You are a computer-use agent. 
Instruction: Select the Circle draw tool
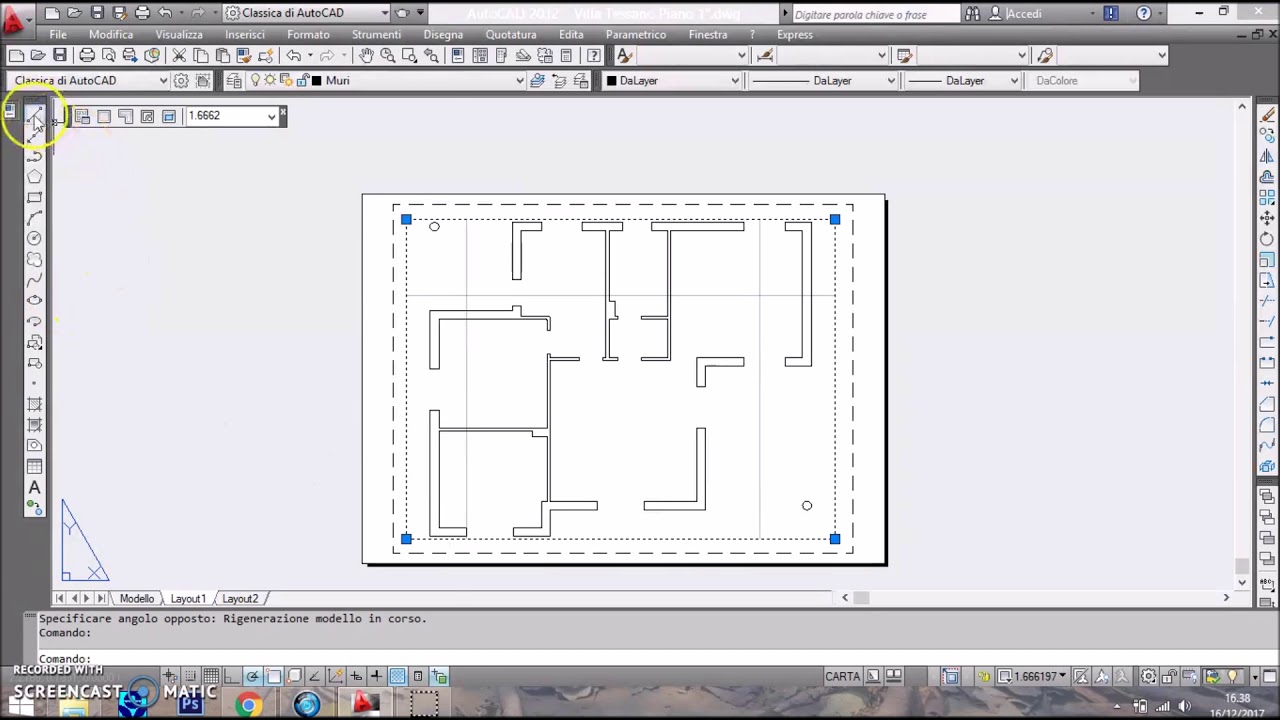[x=34, y=238]
